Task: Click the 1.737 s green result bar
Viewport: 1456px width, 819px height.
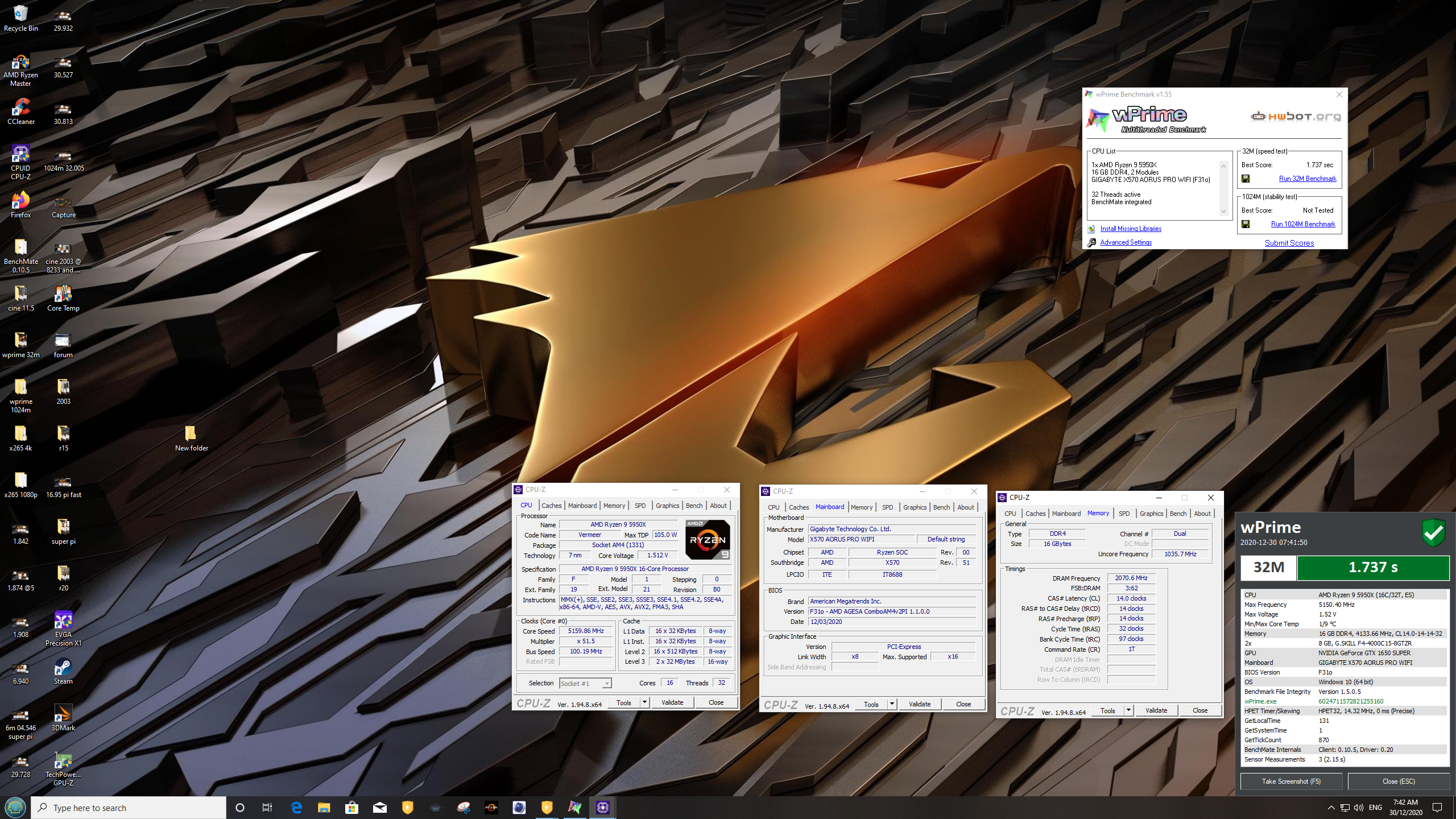Action: 1373,567
